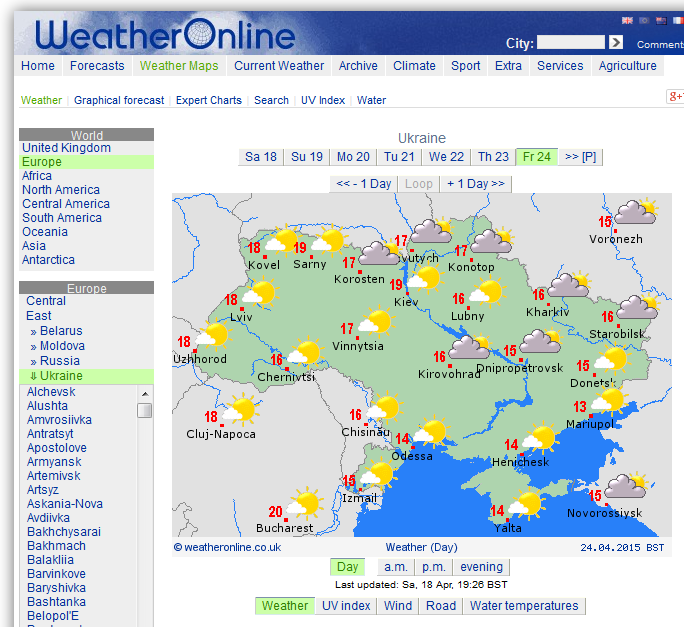
Task: Open the Archive menu
Action: [358, 66]
